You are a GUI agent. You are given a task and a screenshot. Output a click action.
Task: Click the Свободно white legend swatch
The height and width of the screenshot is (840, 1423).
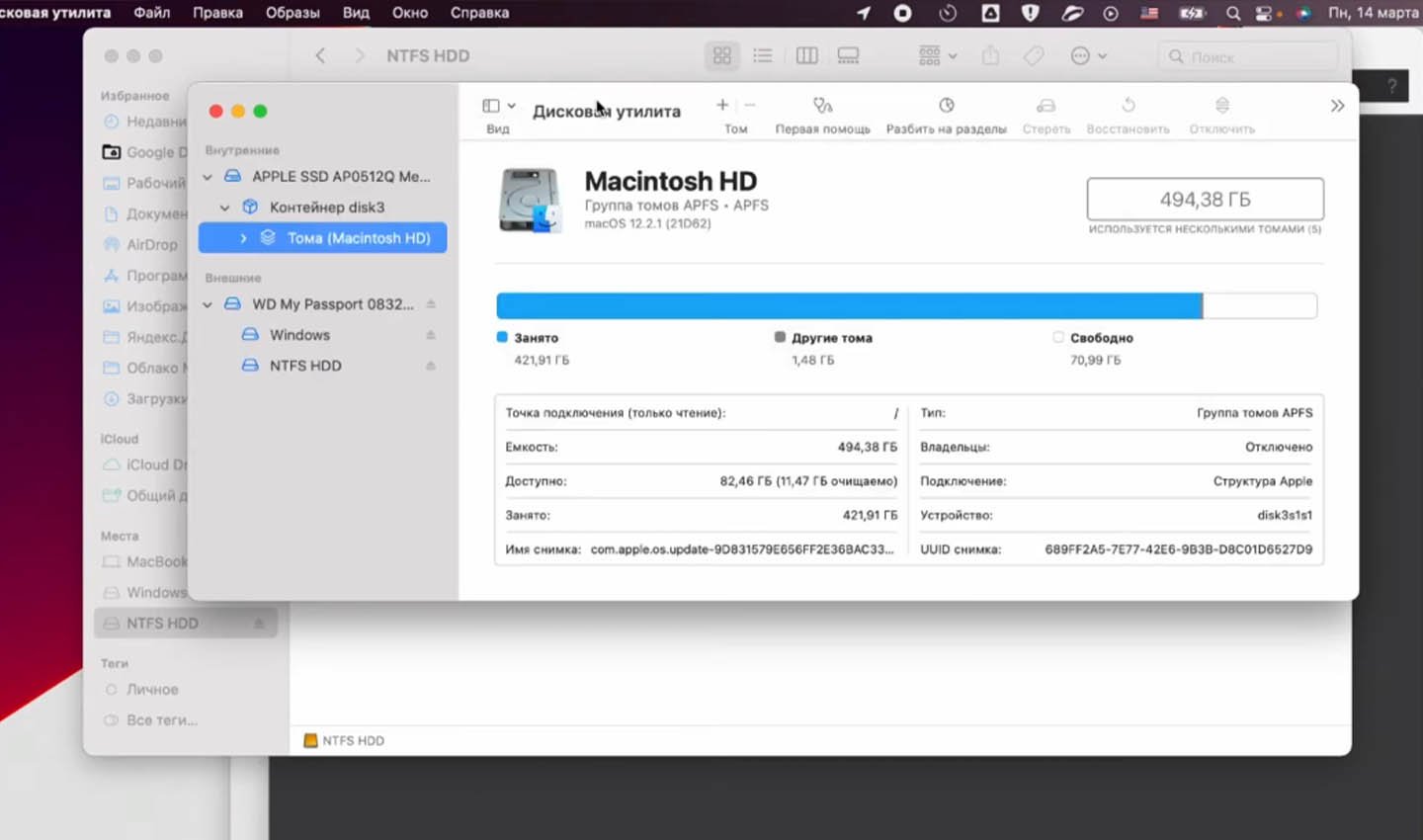pos(1058,337)
